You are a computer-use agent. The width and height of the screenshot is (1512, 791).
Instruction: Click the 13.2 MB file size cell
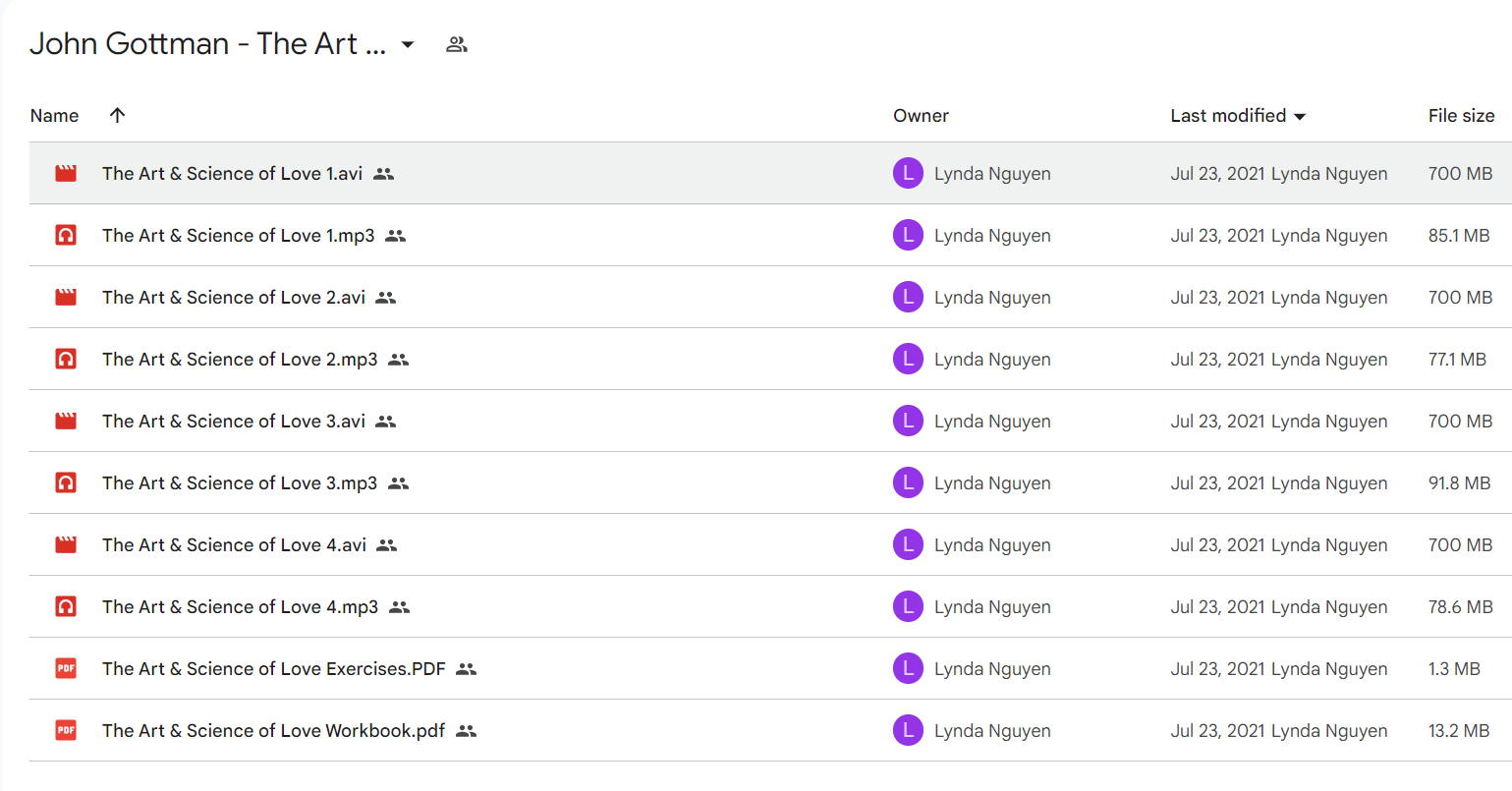[x=1459, y=731]
